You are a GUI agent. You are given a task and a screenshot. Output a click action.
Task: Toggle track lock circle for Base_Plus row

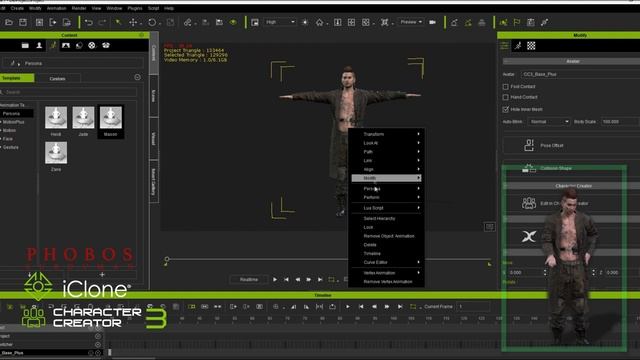pos(98,353)
